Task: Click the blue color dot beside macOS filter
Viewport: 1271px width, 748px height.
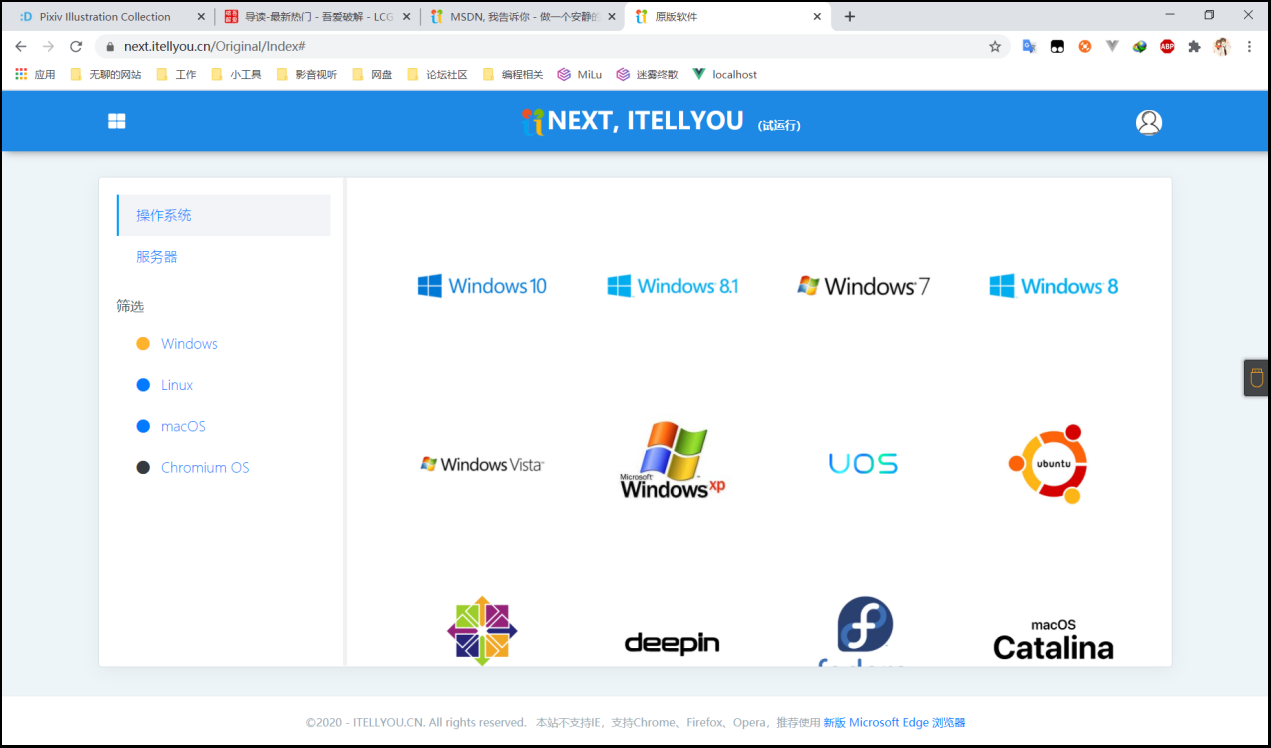Action: tap(143, 426)
